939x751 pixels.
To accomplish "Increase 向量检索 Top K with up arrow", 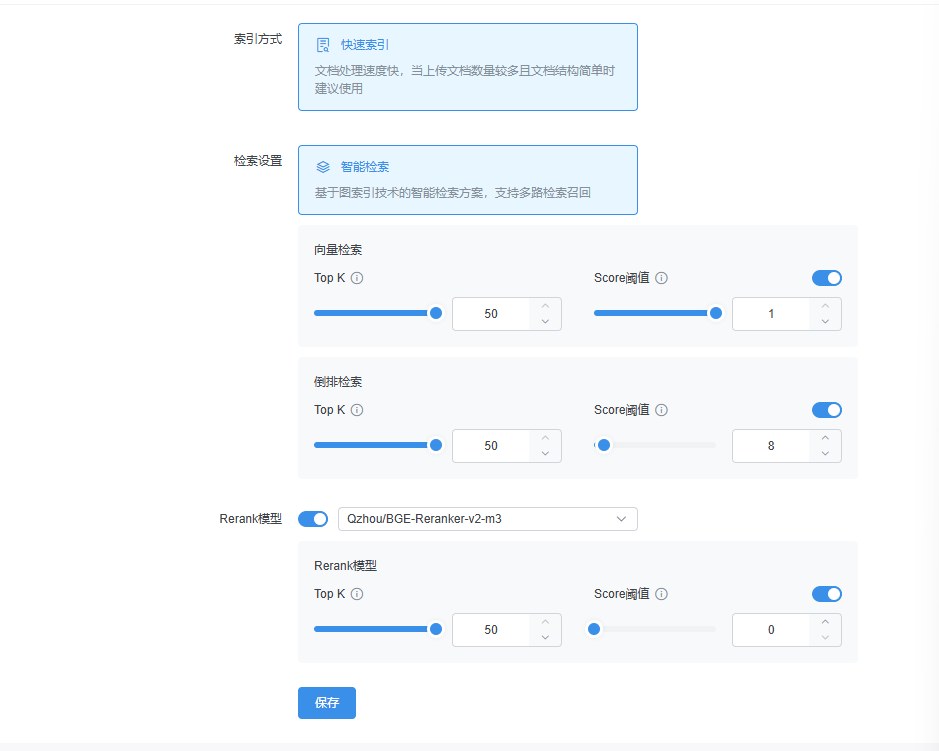I will [545, 306].
